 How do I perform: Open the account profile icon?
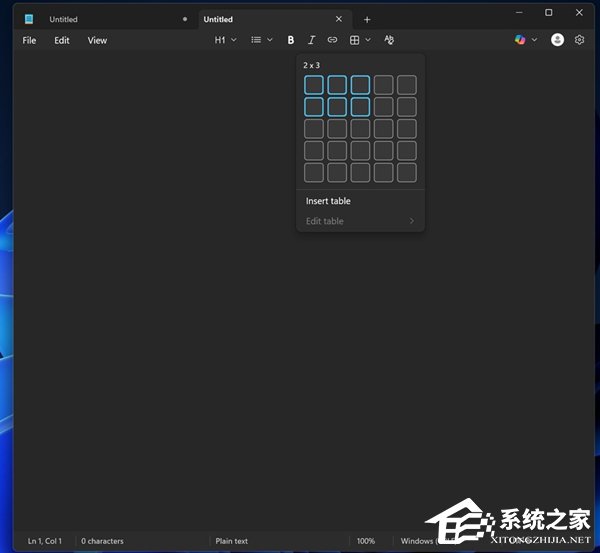(x=557, y=39)
